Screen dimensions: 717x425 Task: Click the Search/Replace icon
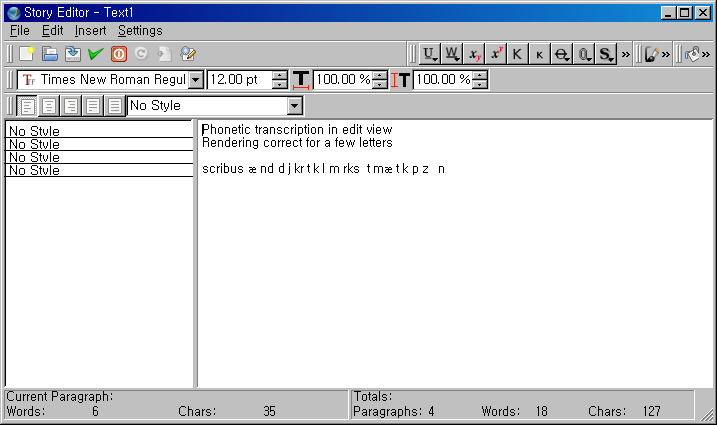point(187,54)
